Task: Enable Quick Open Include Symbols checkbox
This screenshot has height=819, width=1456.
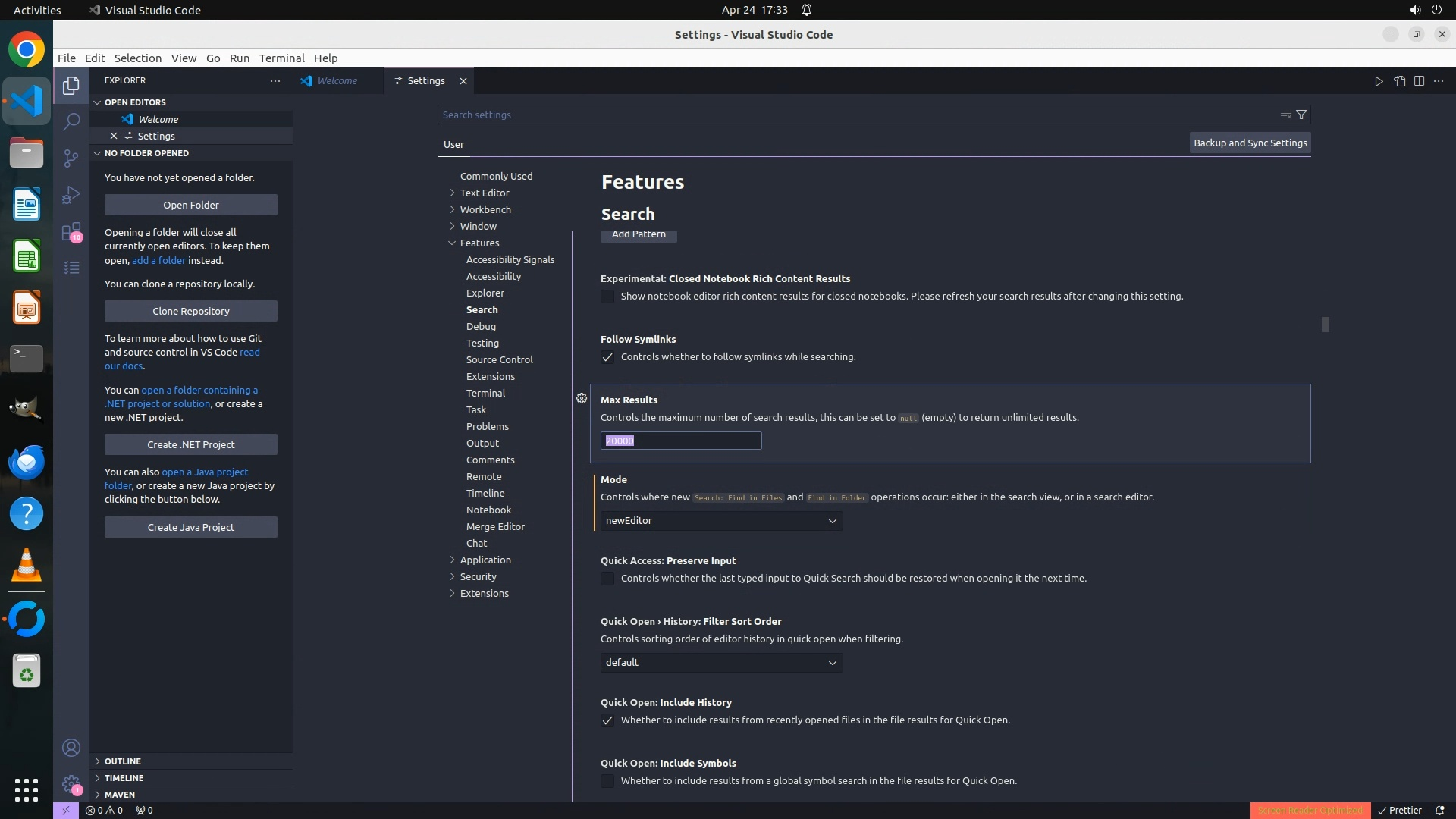Action: [607, 781]
